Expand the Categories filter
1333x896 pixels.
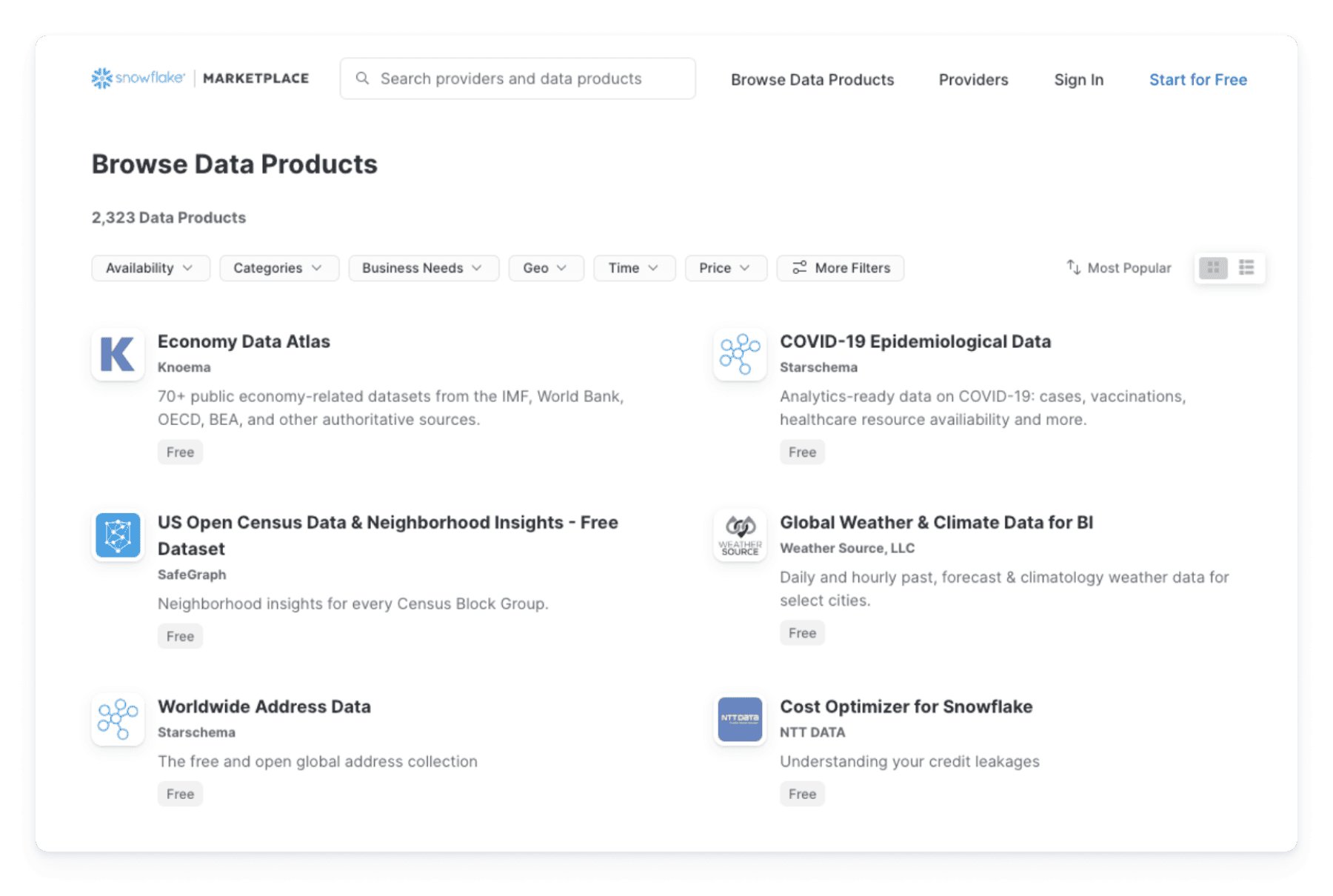coord(279,268)
